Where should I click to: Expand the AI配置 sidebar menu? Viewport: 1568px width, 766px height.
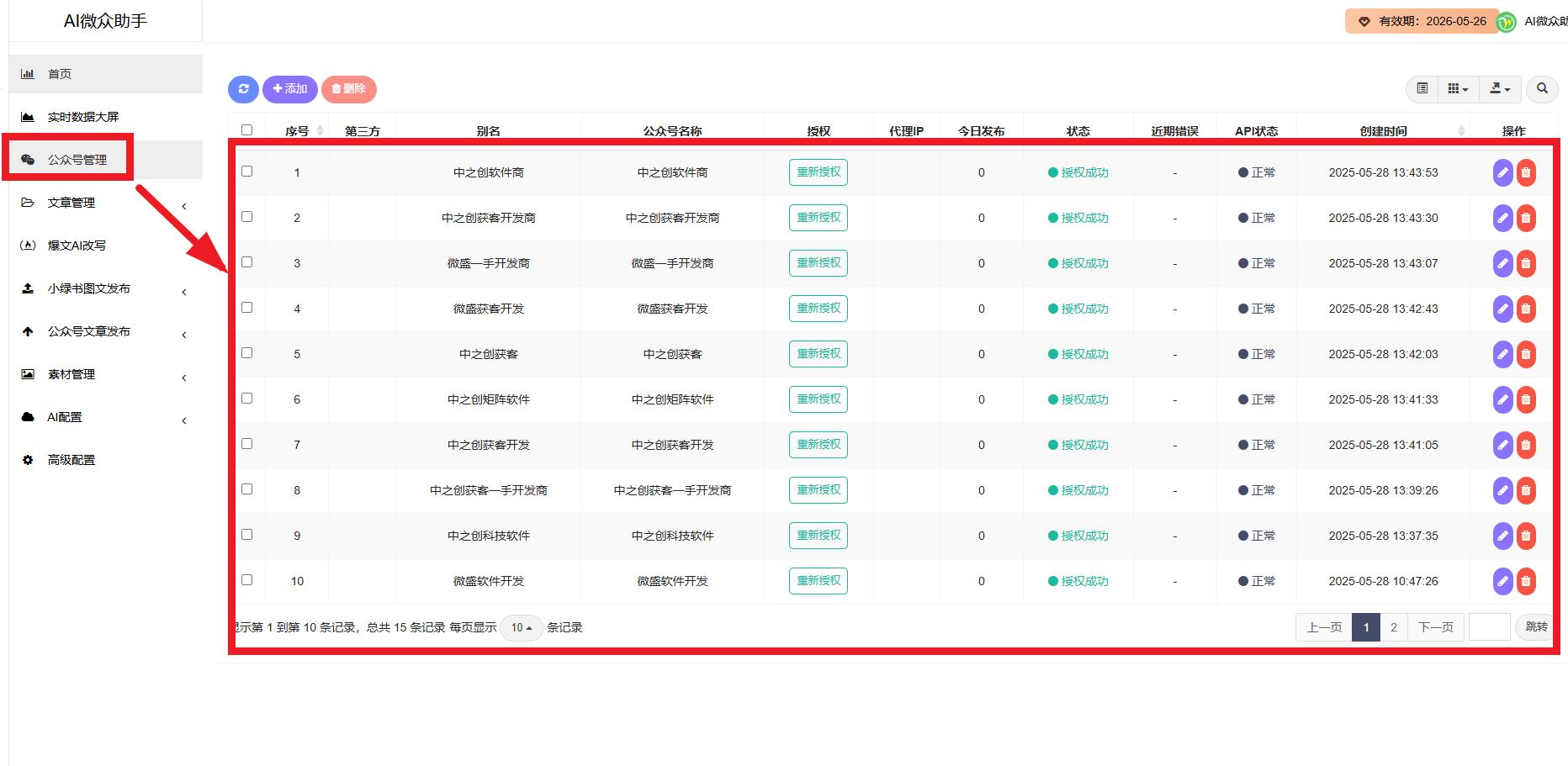pos(105,417)
